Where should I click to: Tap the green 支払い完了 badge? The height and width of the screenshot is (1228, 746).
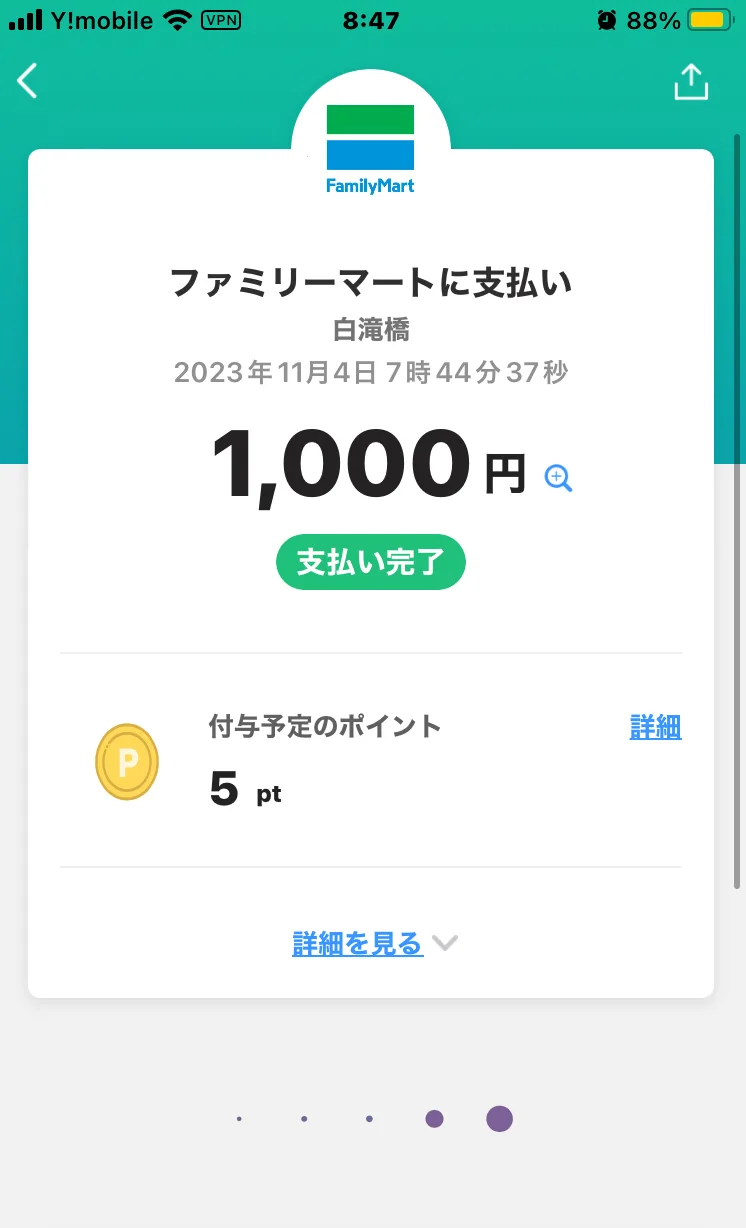(371, 562)
